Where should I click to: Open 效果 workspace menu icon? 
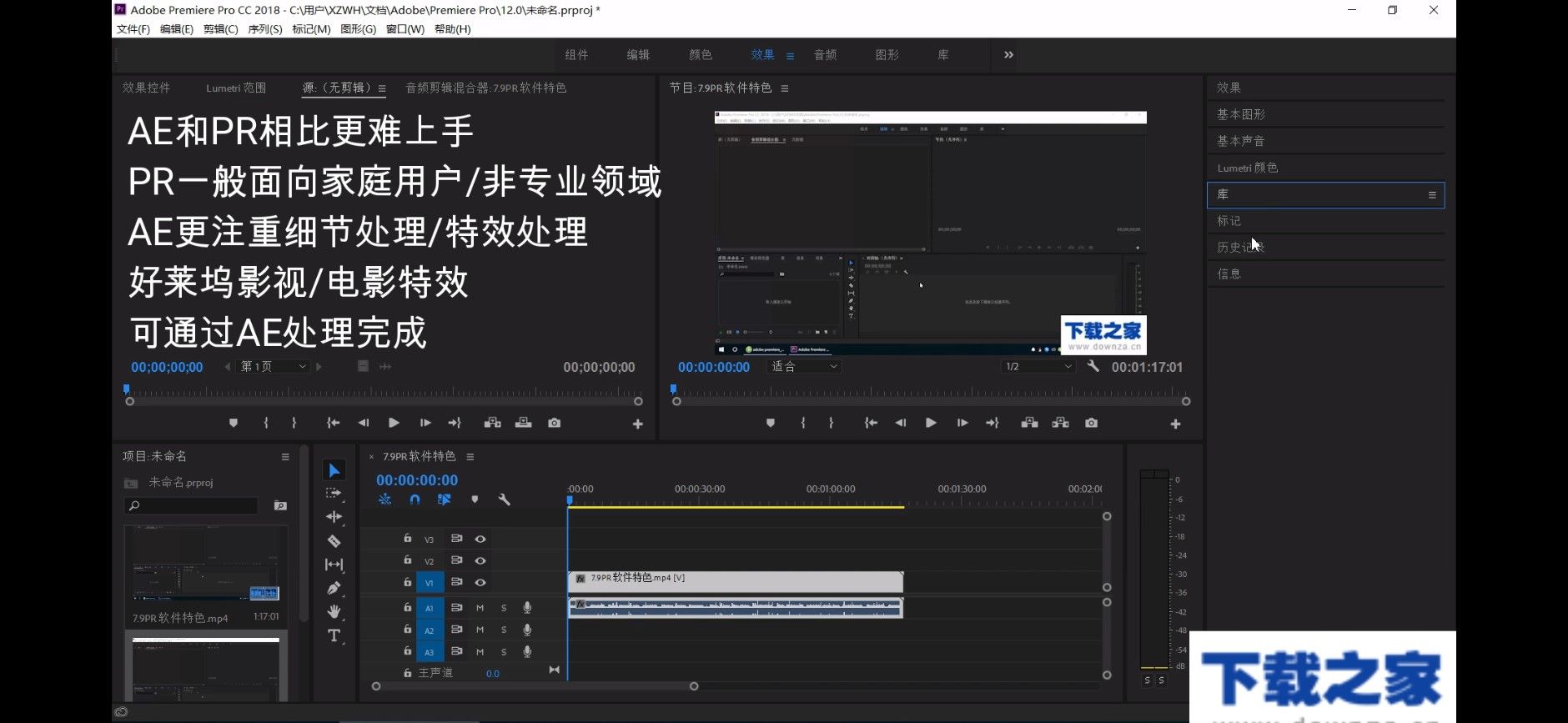790,56
